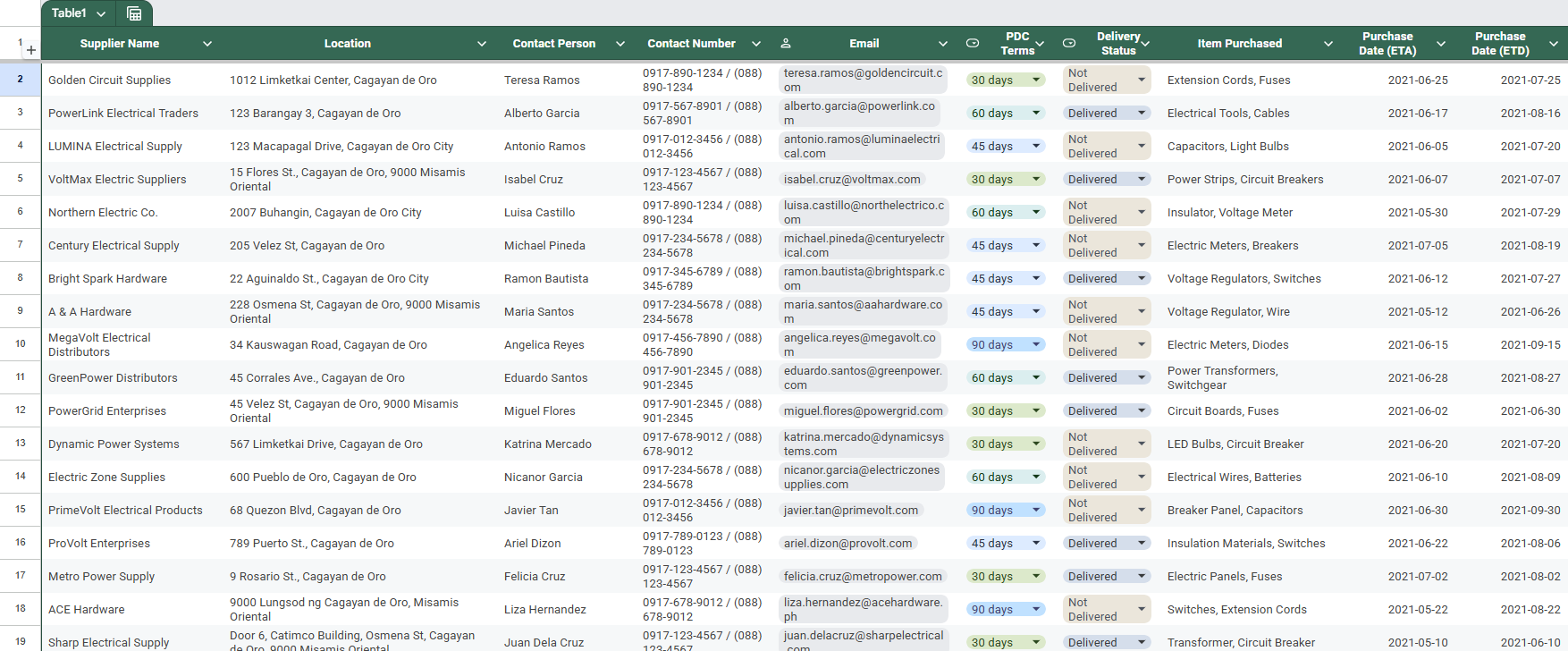Open Item Purchased column dropdown
The image size is (1568, 651).
(1328, 43)
